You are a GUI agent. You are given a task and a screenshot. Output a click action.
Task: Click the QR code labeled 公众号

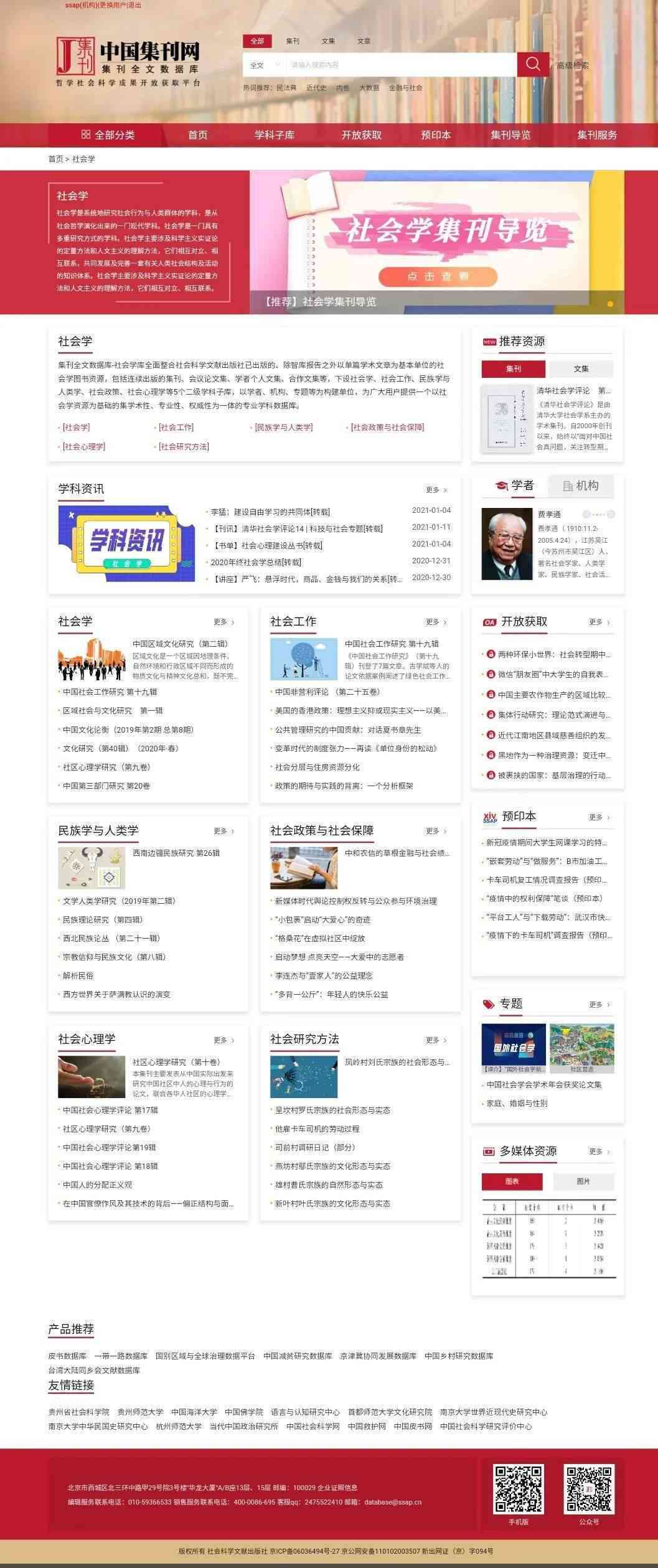pyautogui.click(x=588, y=1488)
